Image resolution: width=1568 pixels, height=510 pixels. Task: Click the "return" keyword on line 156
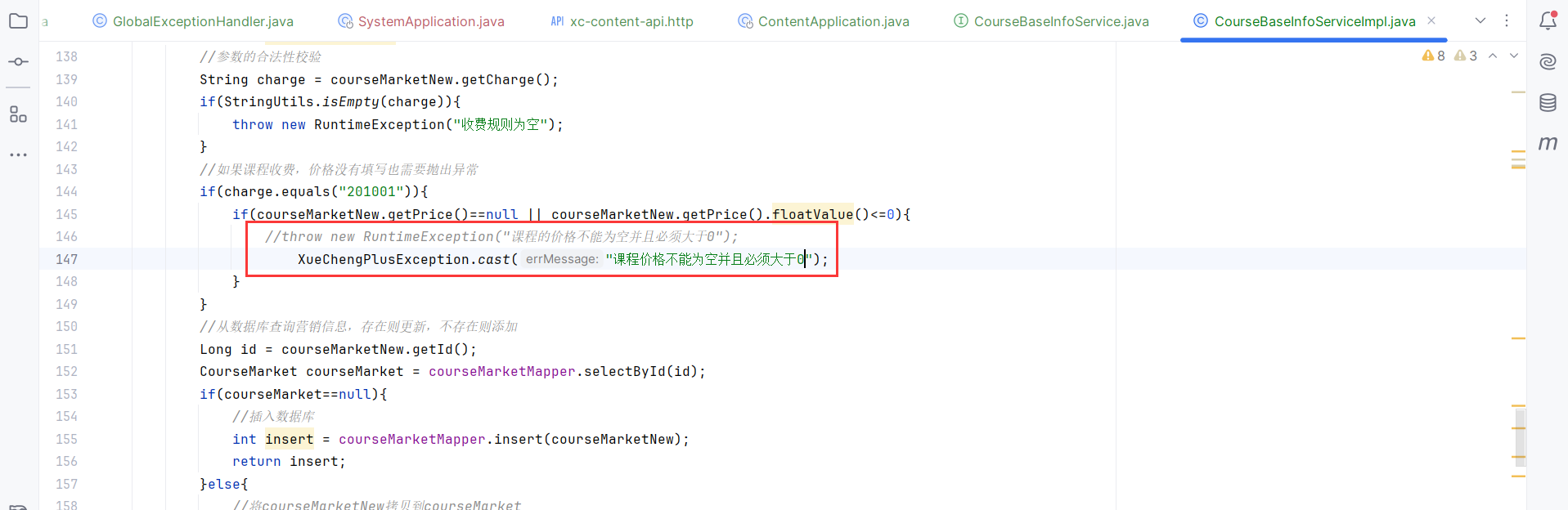[x=257, y=462]
